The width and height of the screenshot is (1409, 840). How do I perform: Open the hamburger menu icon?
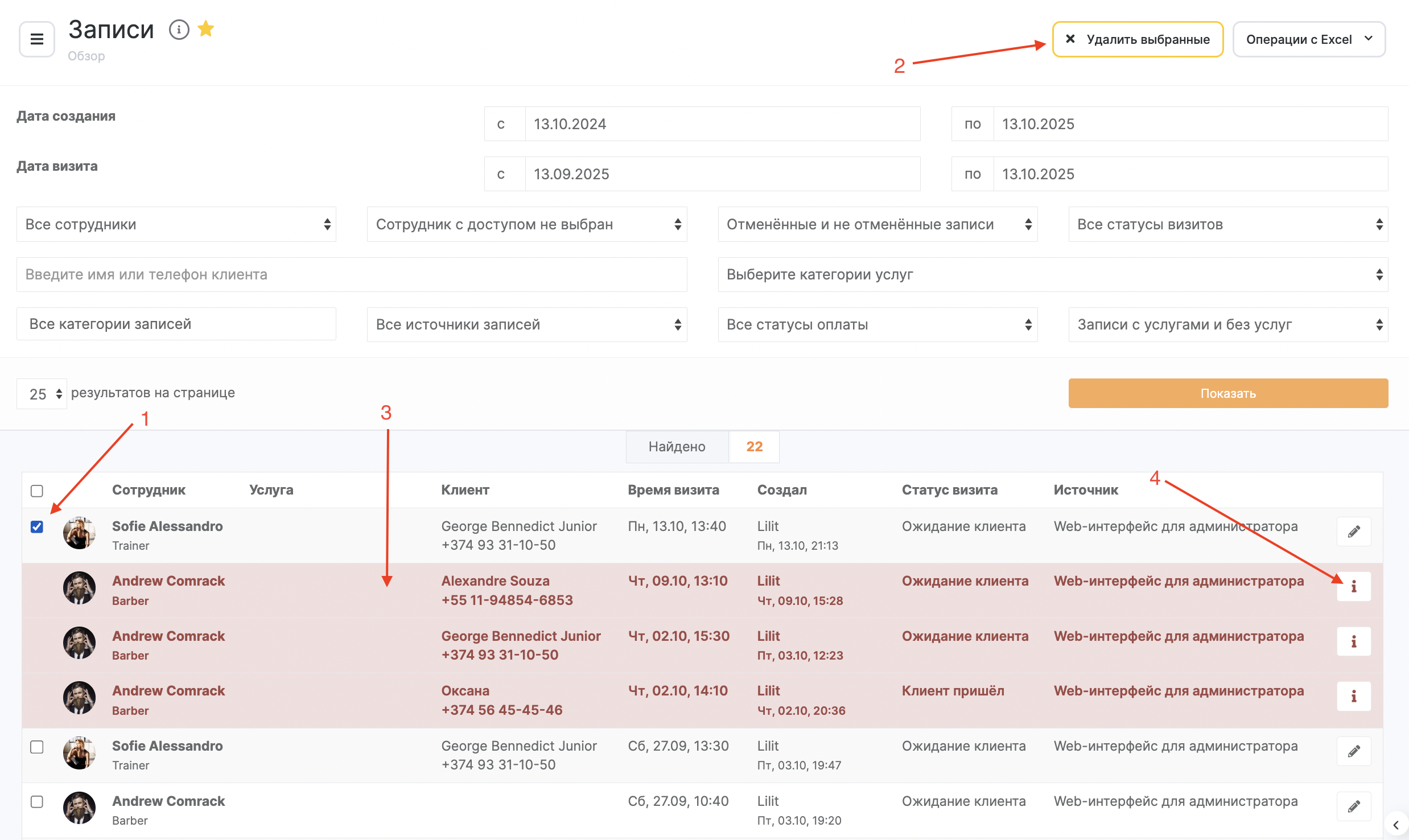[37, 39]
